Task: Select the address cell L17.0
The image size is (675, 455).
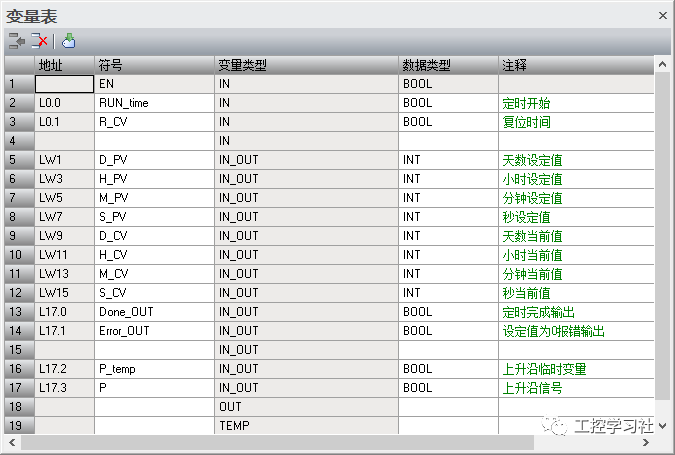Action: pos(65,312)
